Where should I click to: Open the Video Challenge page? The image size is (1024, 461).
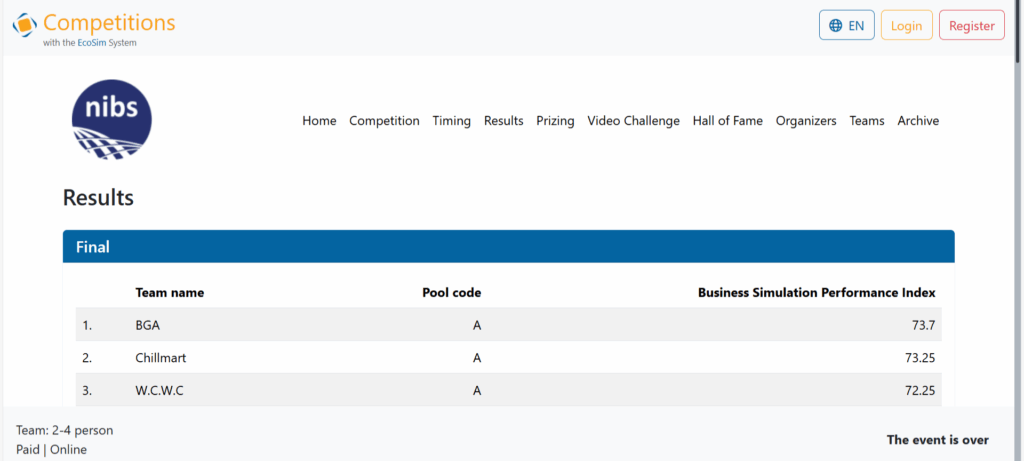[x=633, y=121]
